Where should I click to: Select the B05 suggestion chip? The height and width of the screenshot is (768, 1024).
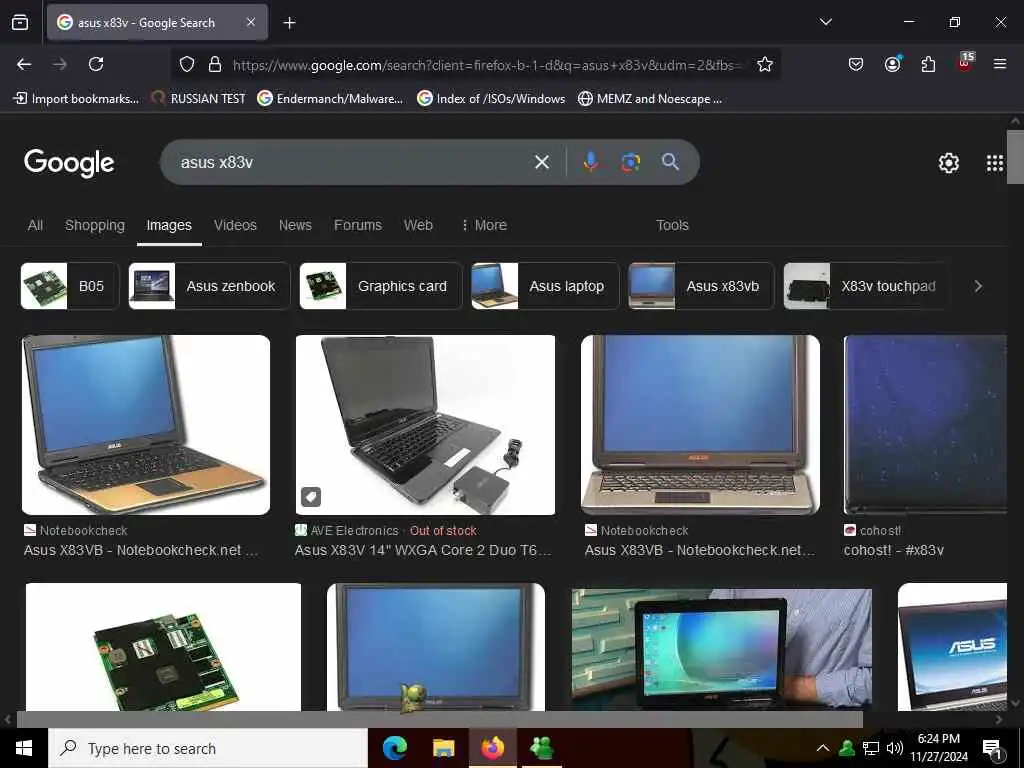(70, 286)
